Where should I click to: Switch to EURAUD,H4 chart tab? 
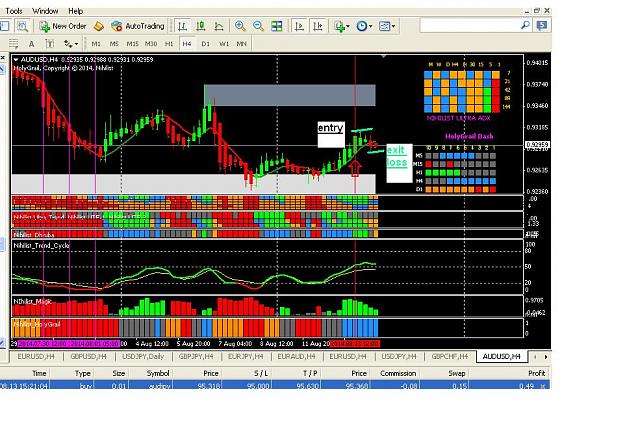[296, 356]
